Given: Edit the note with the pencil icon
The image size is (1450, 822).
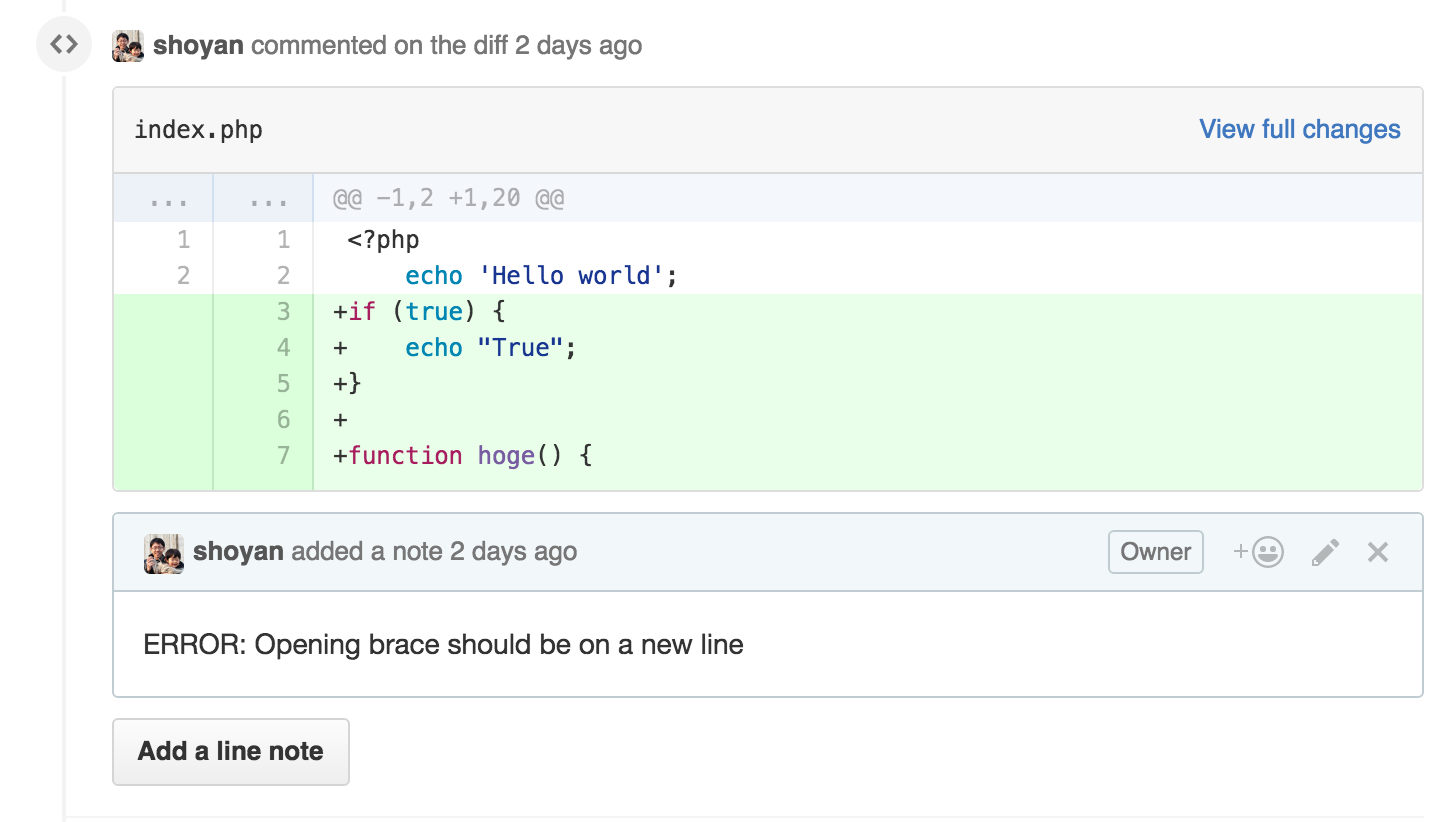Looking at the screenshot, I should coord(1325,552).
